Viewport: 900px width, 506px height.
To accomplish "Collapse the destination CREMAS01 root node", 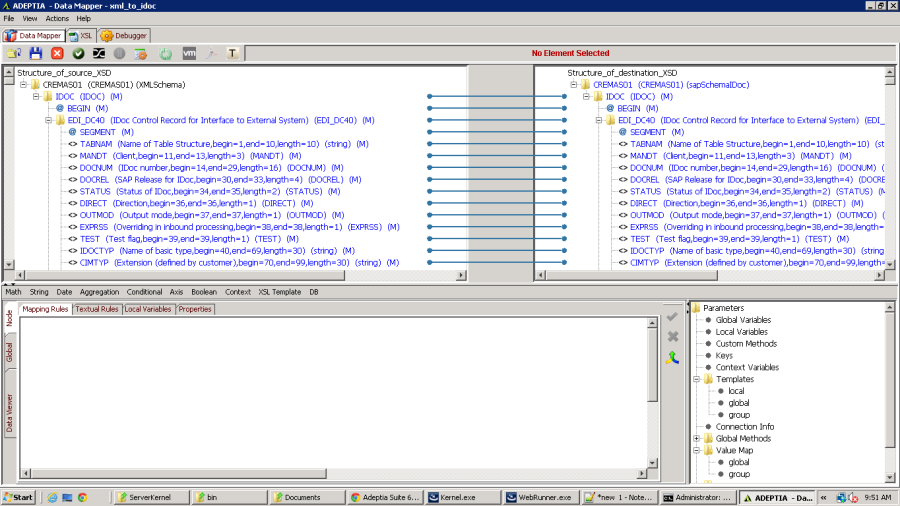I will (x=573, y=84).
